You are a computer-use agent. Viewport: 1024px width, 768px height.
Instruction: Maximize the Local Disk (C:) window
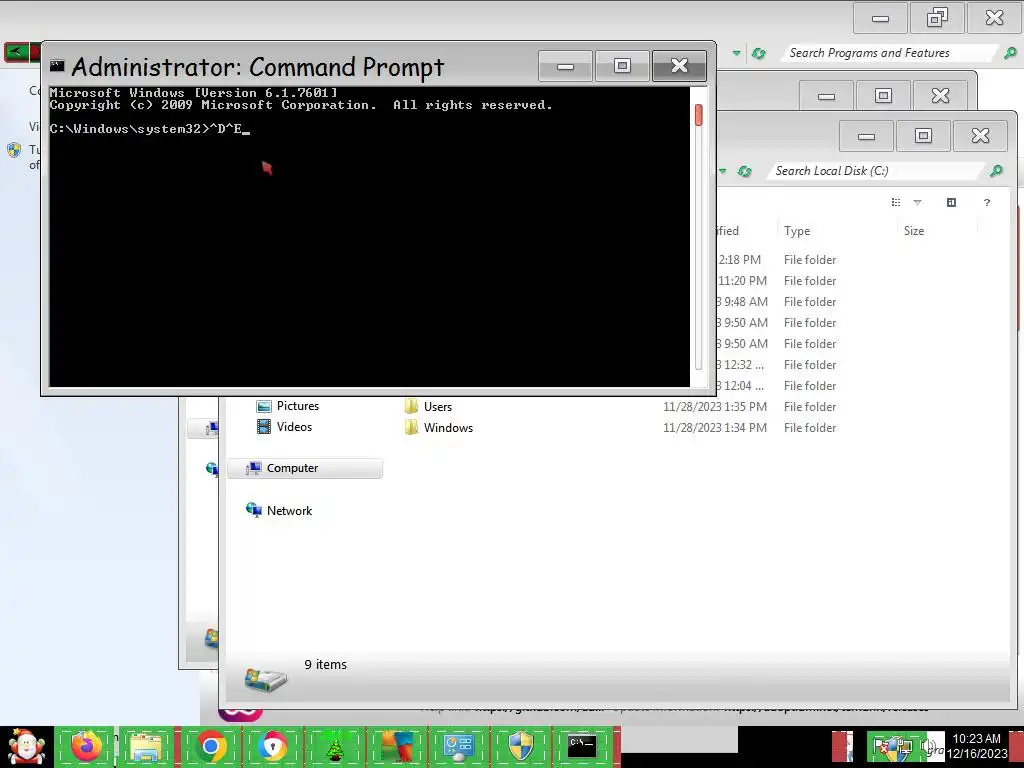(923, 136)
